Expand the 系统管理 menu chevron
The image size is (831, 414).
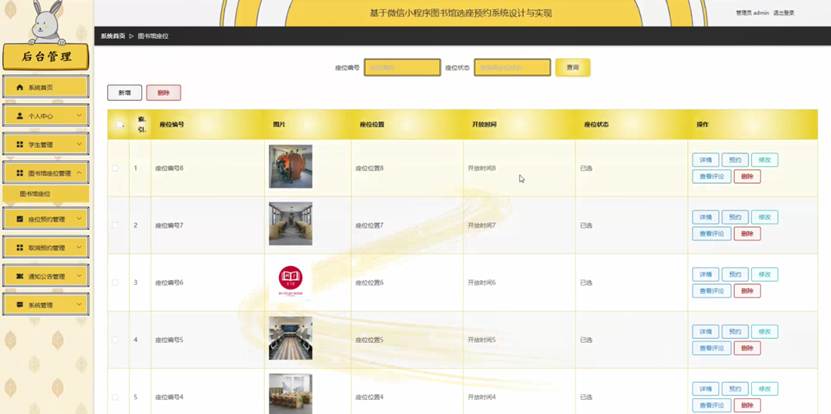click(x=79, y=305)
